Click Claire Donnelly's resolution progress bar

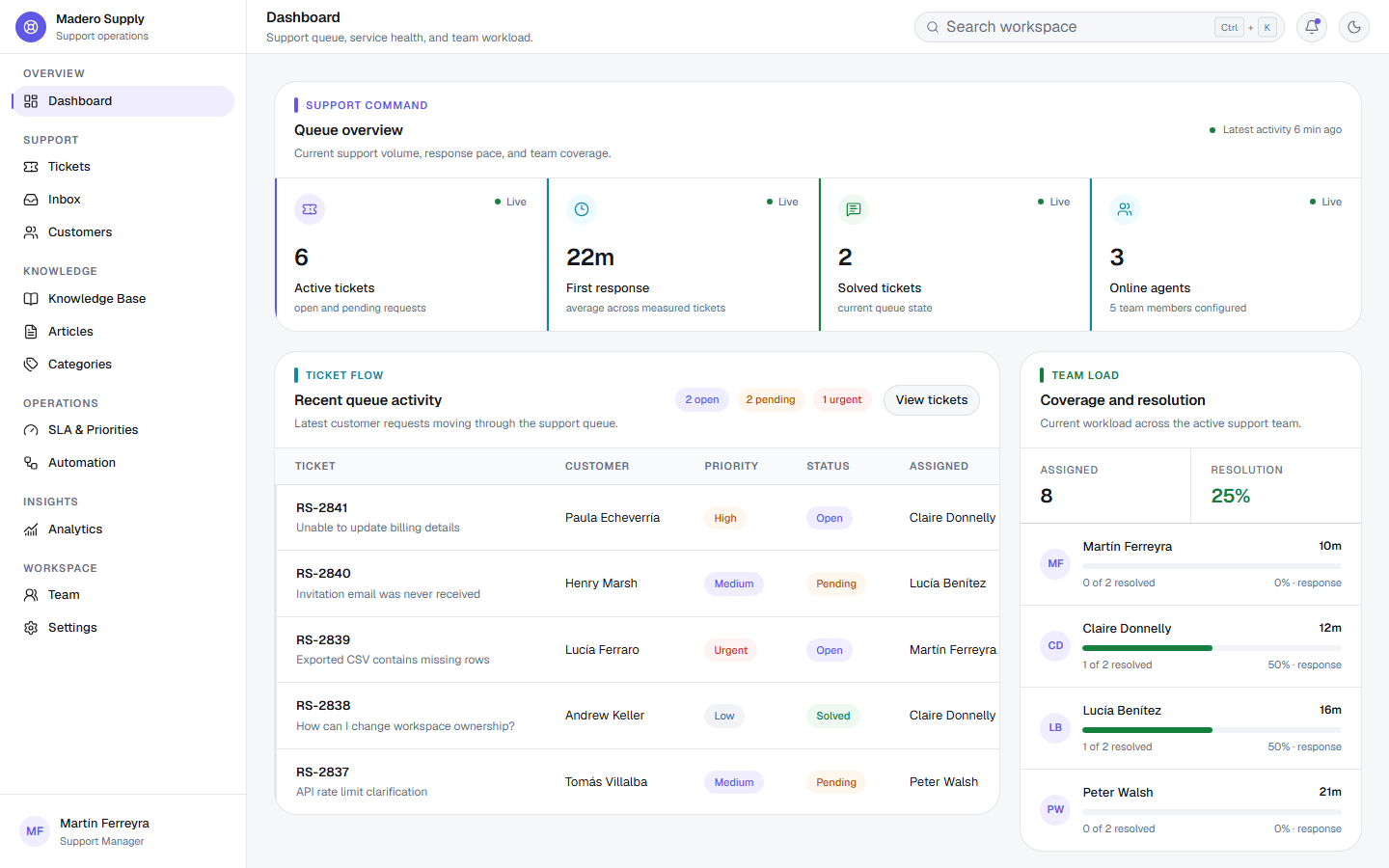tap(1212, 648)
